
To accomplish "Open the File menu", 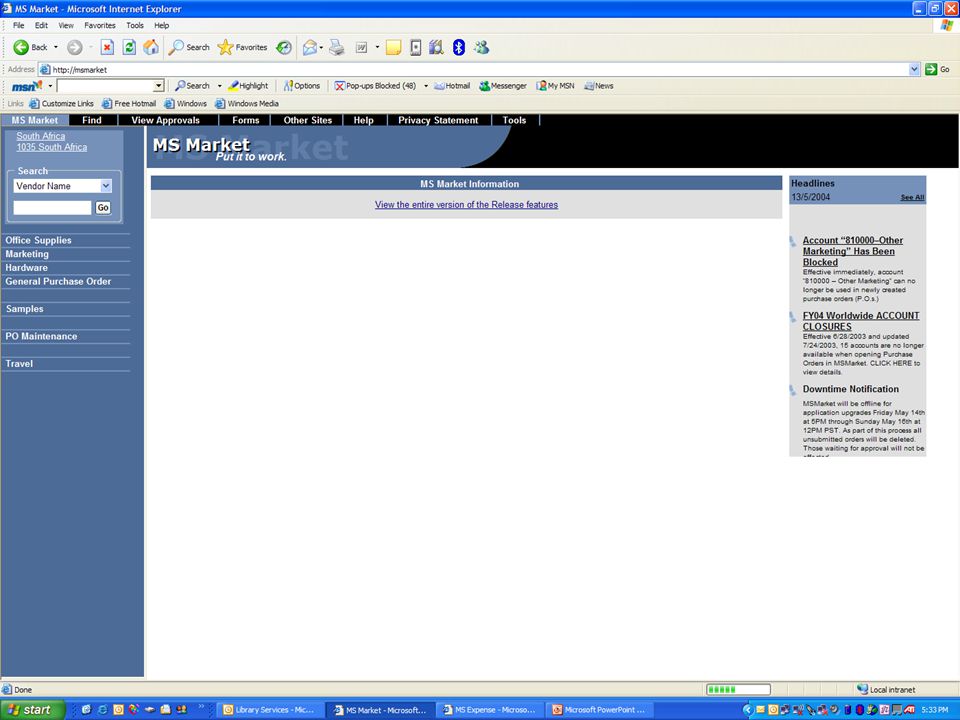I will pyautogui.click(x=18, y=25).
